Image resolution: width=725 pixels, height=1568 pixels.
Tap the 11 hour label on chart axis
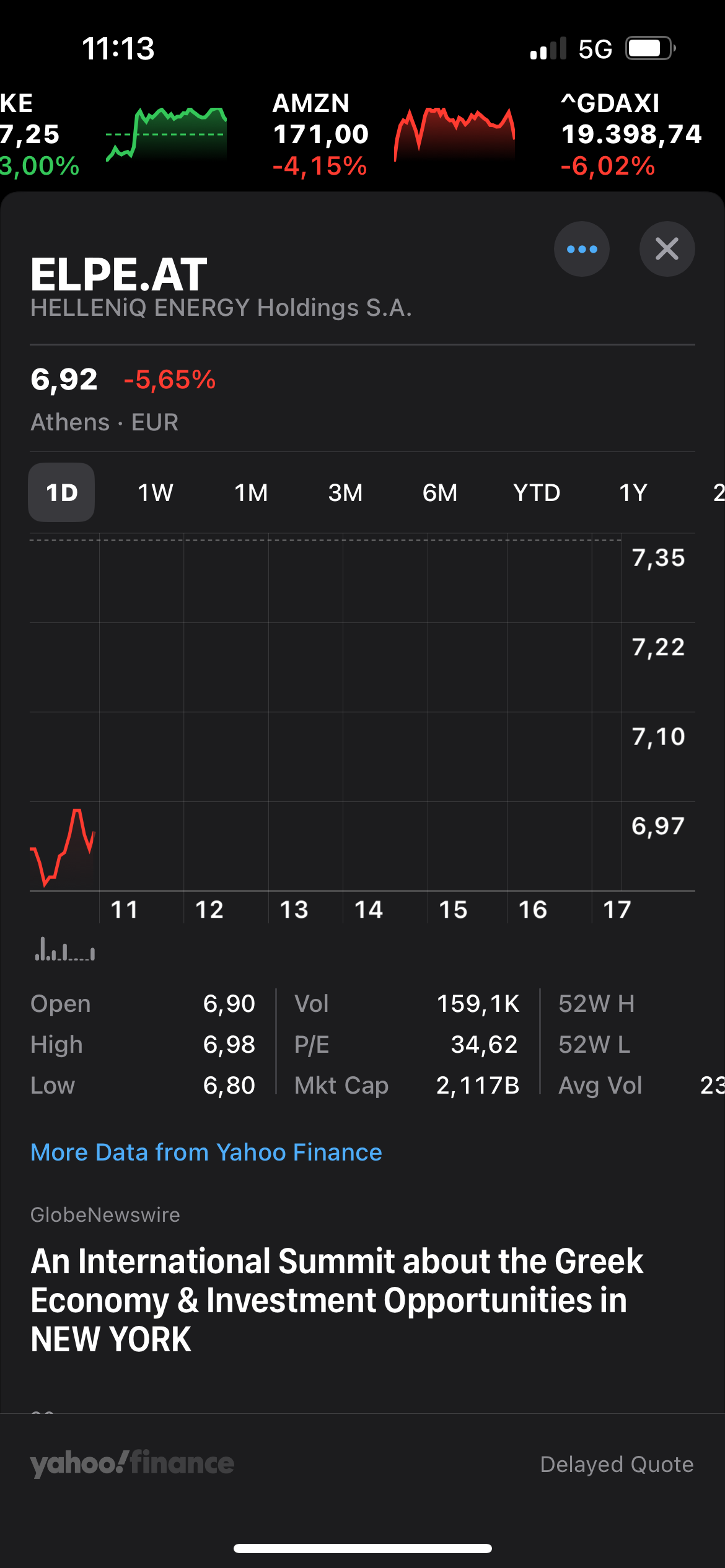tap(124, 909)
